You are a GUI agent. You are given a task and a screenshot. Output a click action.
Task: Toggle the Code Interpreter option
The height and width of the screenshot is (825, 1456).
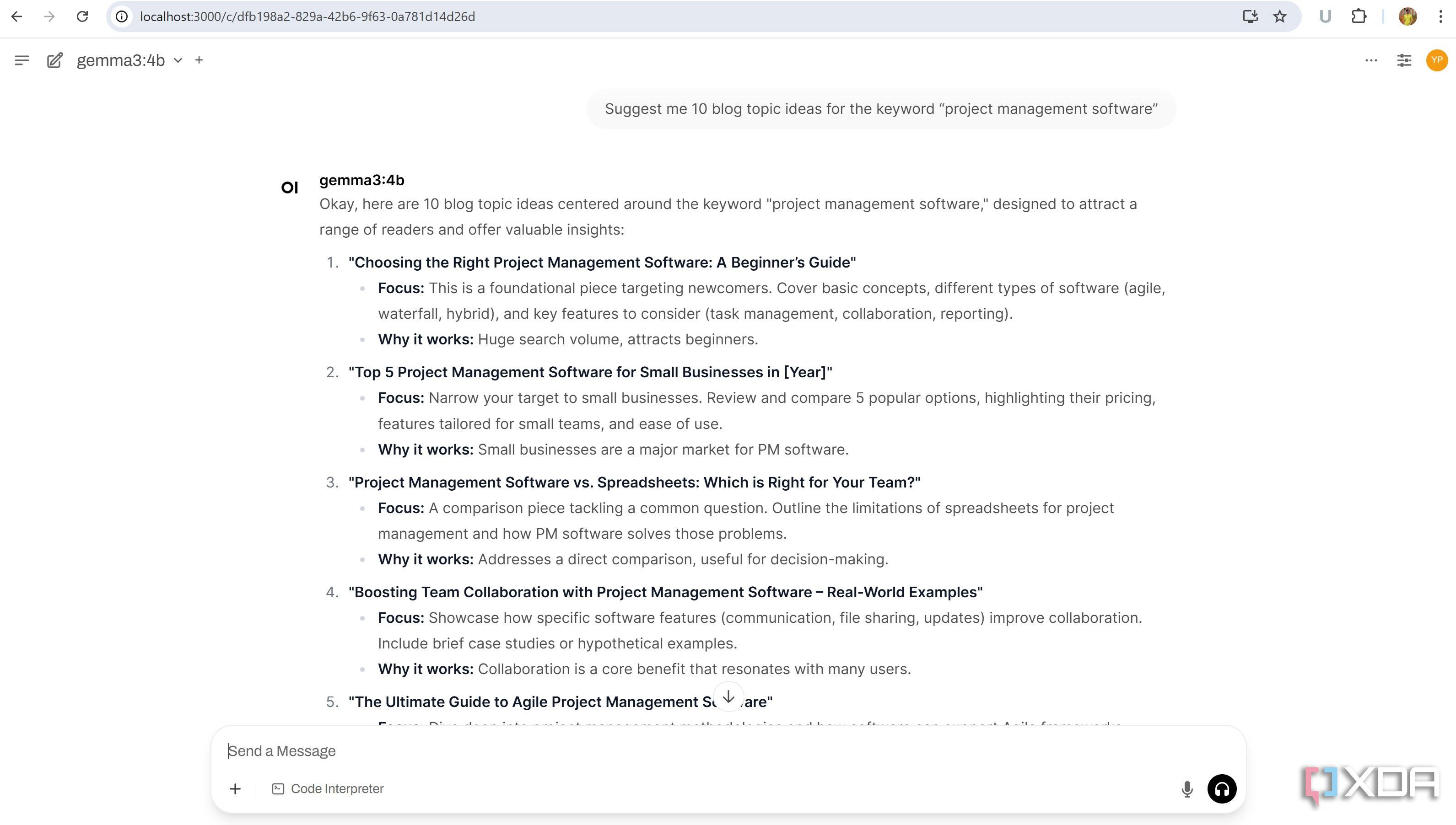click(328, 789)
